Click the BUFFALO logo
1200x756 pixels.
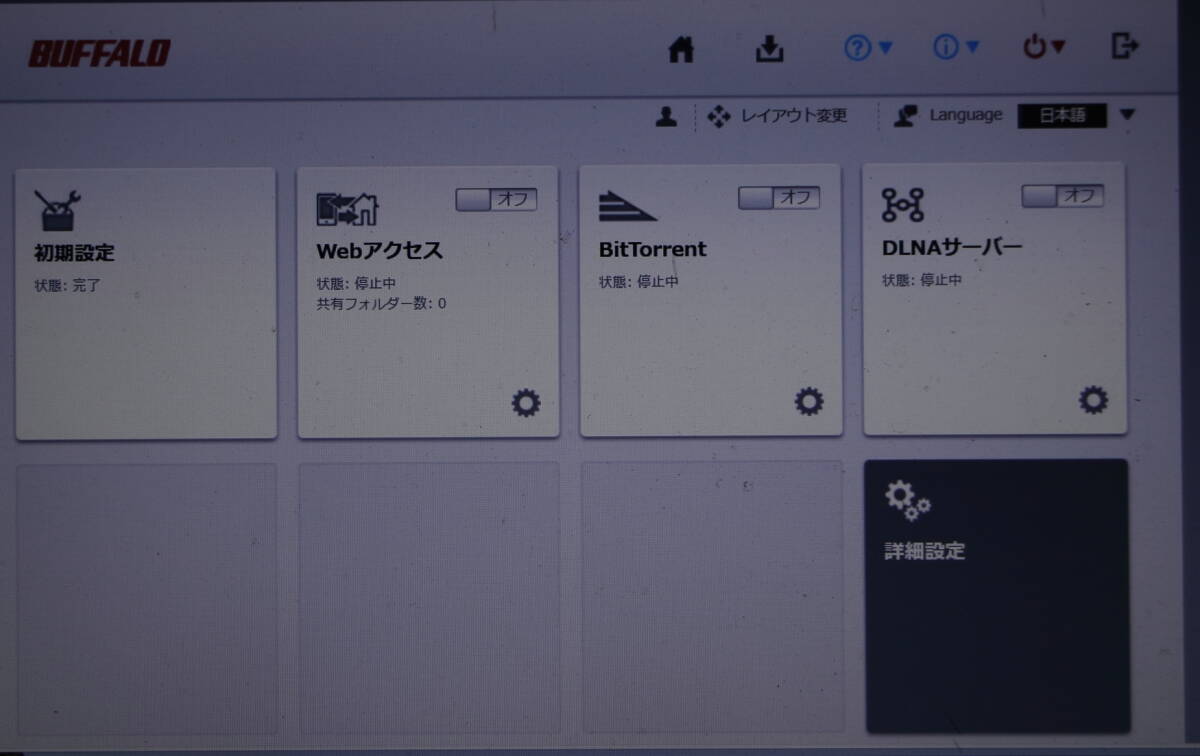(x=99, y=53)
